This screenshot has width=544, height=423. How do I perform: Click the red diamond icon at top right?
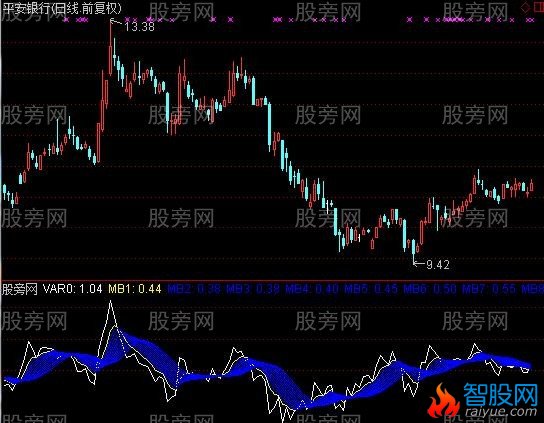click(x=526, y=8)
